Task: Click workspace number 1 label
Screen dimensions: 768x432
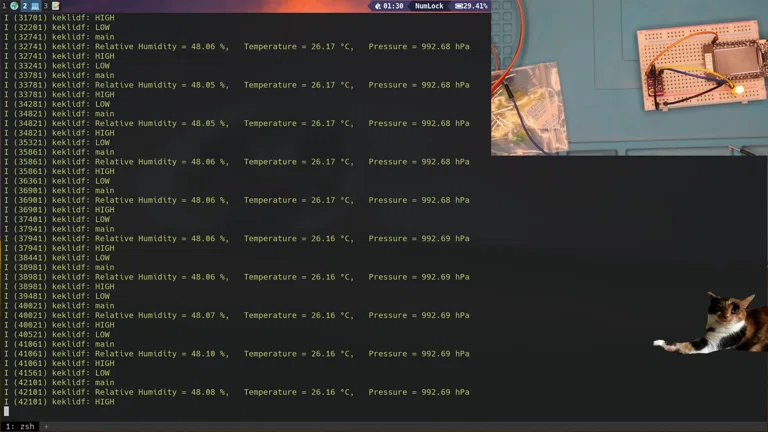Action: point(4,6)
